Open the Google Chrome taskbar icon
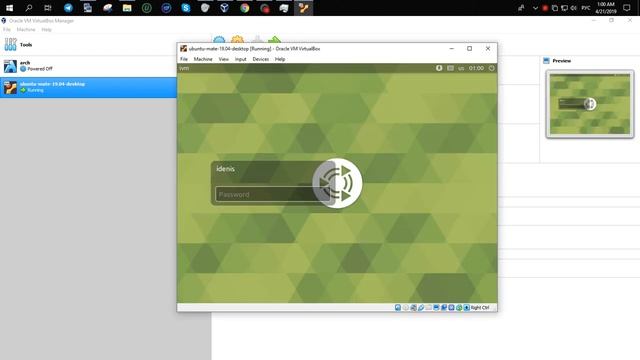The width and height of the screenshot is (640, 360). pos(244,8)
